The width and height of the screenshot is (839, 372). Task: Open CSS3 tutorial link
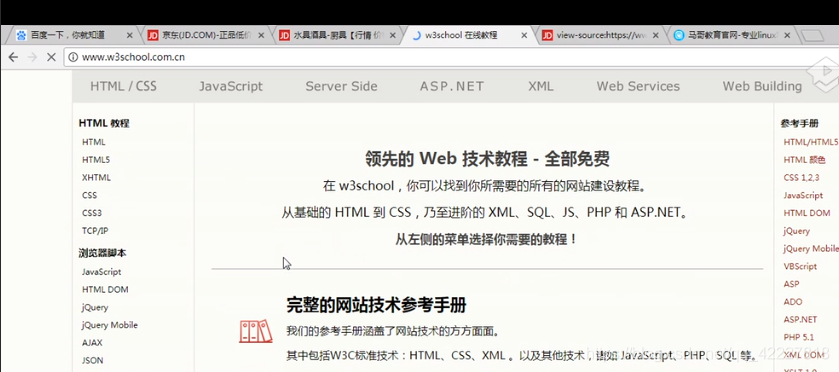click(91, 212)
